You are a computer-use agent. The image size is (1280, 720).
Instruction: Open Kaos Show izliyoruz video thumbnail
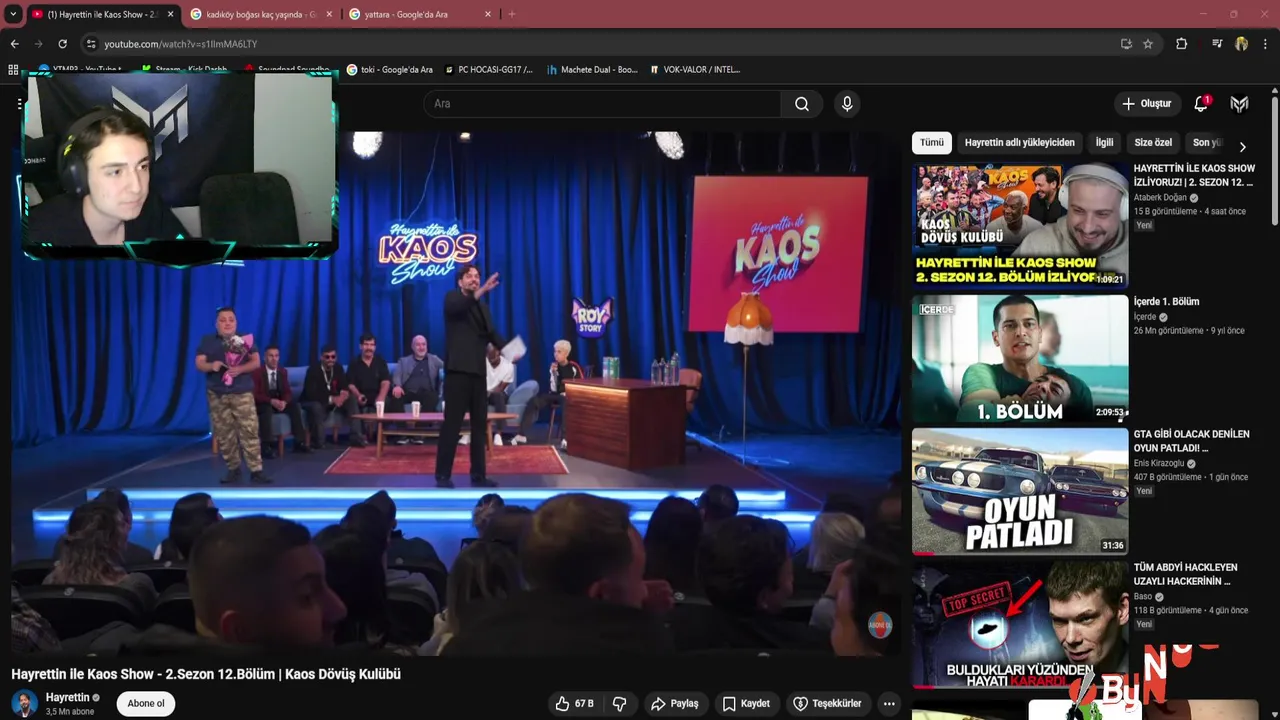(x=1020, y=225)
